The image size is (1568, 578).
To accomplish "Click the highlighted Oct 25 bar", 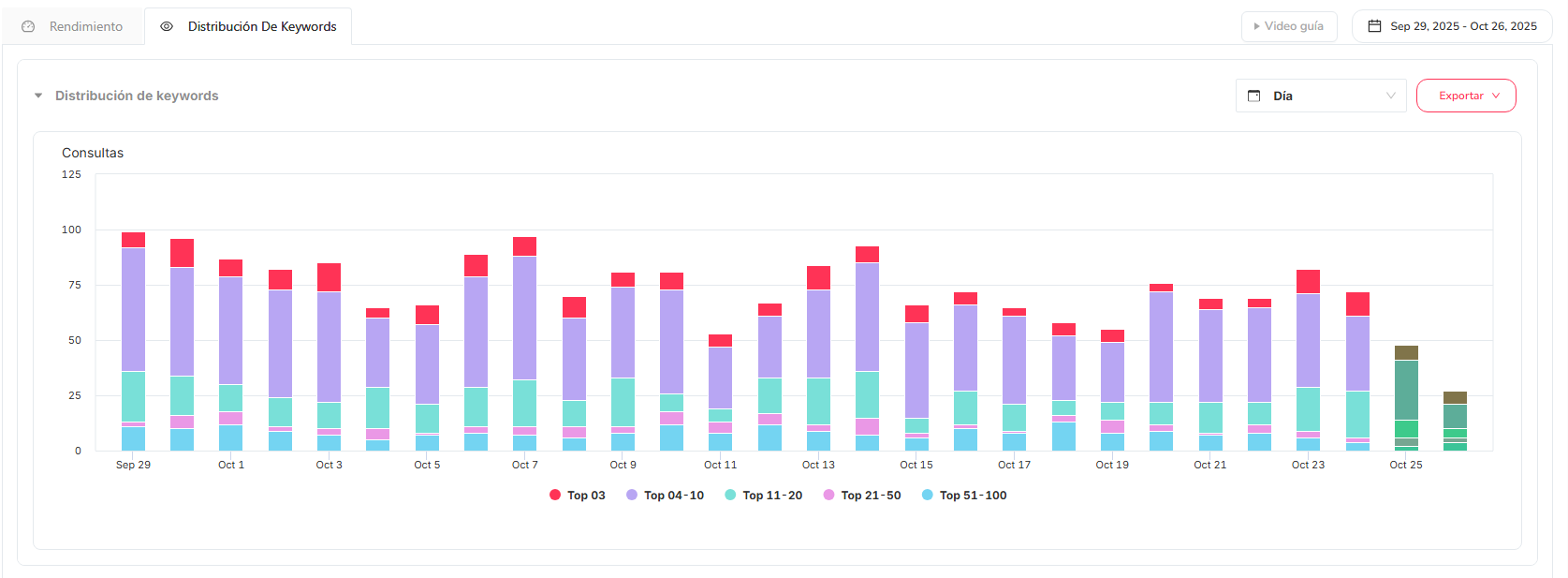I will [x=1406, y=398].
